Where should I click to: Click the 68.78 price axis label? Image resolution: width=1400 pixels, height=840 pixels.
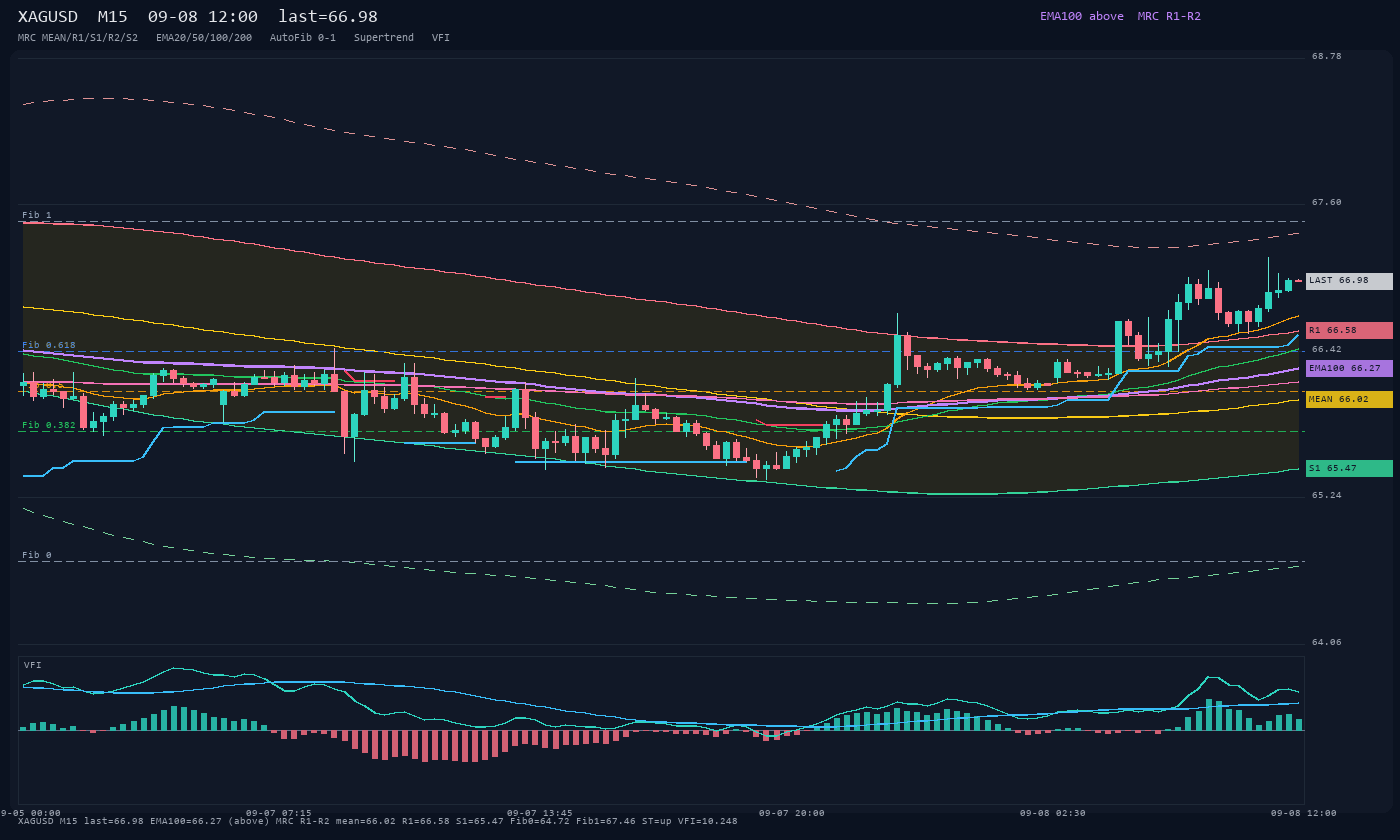(x=1327, y=56)
